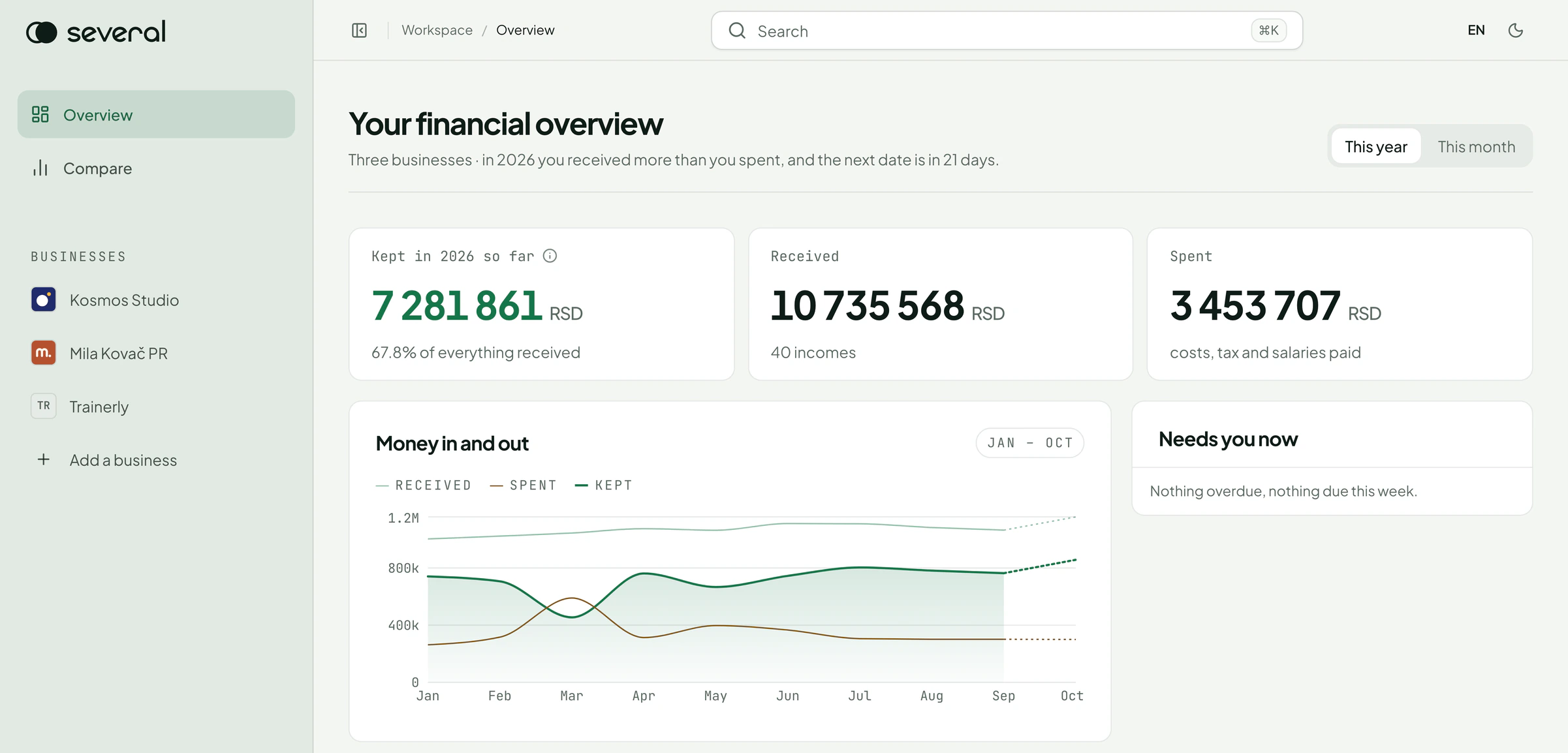Open the JAN – OCT range selector

tap(1029, 442)
